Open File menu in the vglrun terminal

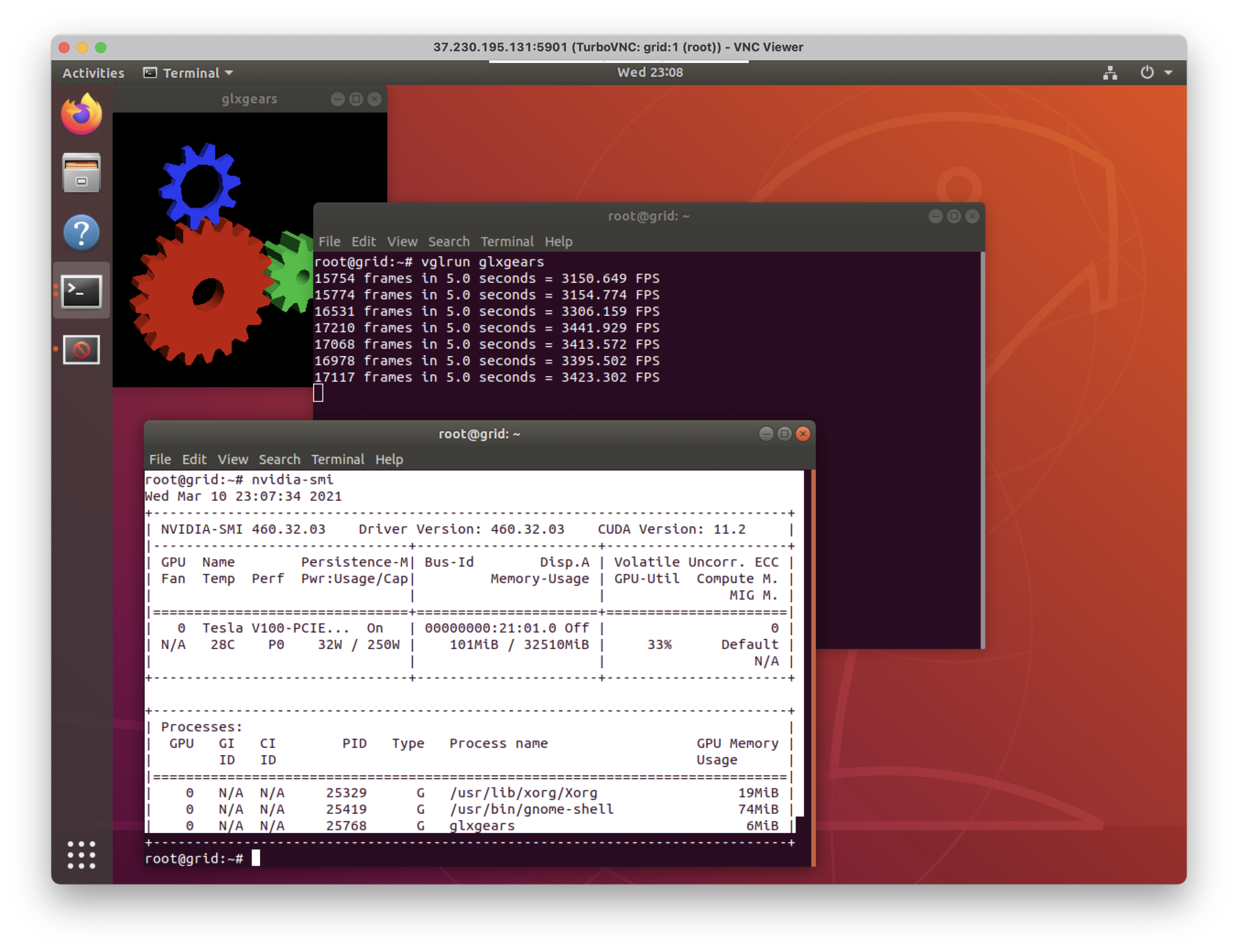[x=329, y=241]
